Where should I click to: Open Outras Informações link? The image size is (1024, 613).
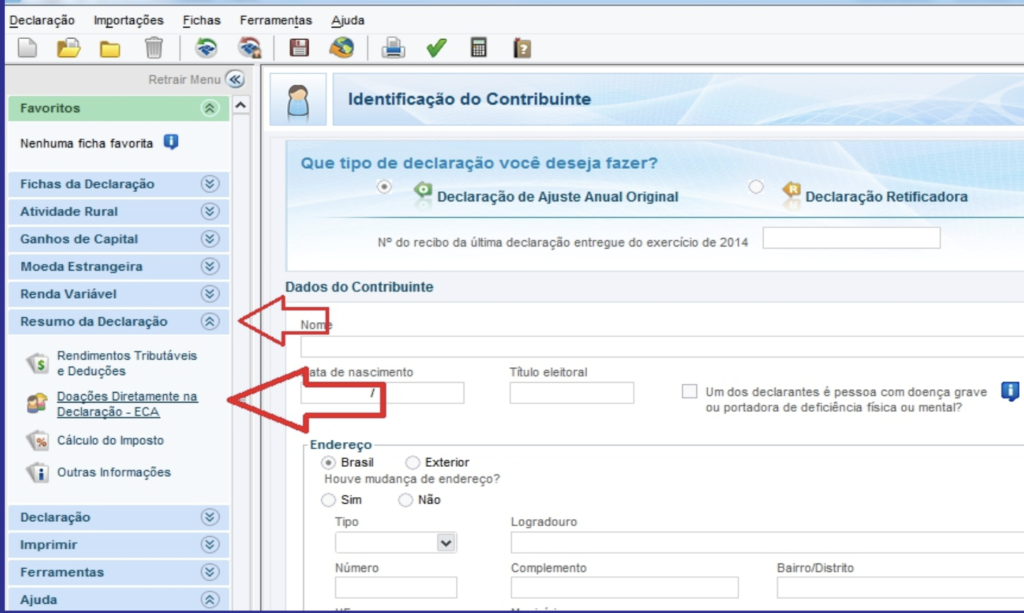coord(114,472)
